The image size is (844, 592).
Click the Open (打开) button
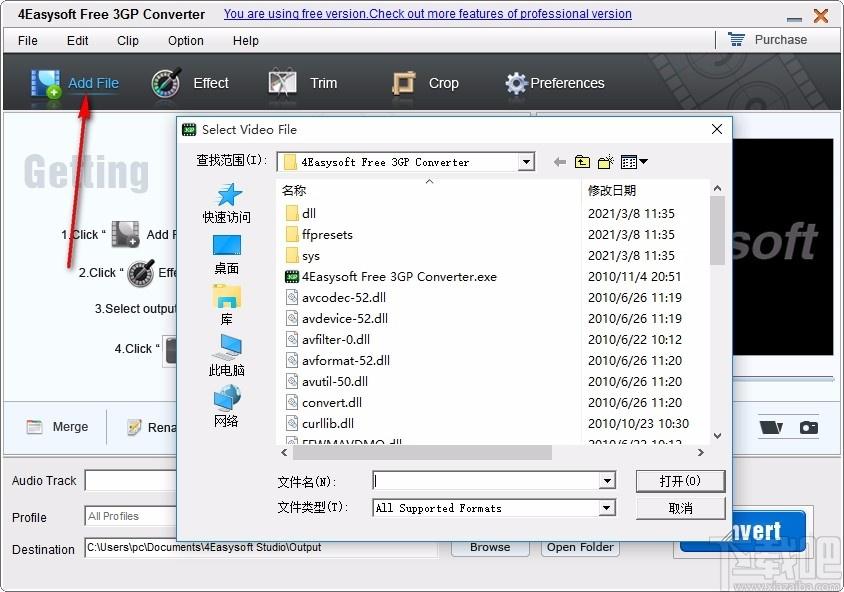tap(680, 481)
